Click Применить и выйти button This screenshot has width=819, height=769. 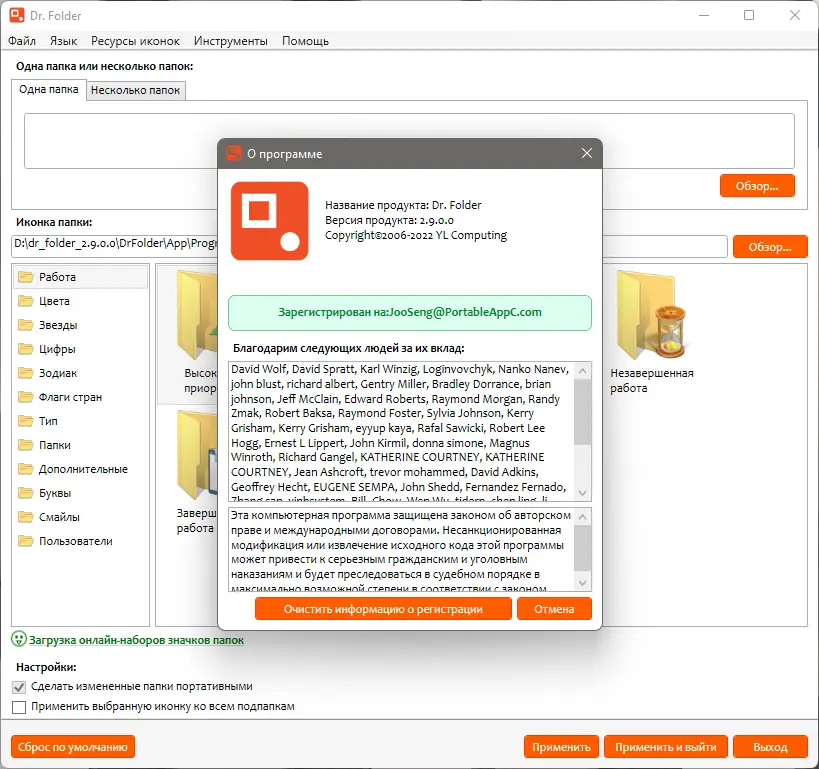tap(665, 747)
